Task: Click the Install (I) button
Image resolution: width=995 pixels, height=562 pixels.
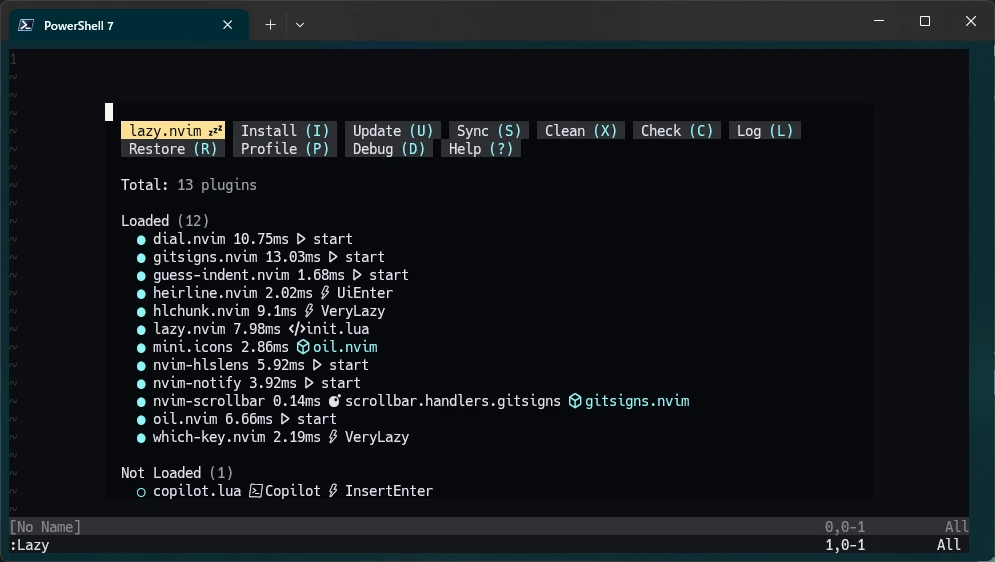Action: point(285,131)
